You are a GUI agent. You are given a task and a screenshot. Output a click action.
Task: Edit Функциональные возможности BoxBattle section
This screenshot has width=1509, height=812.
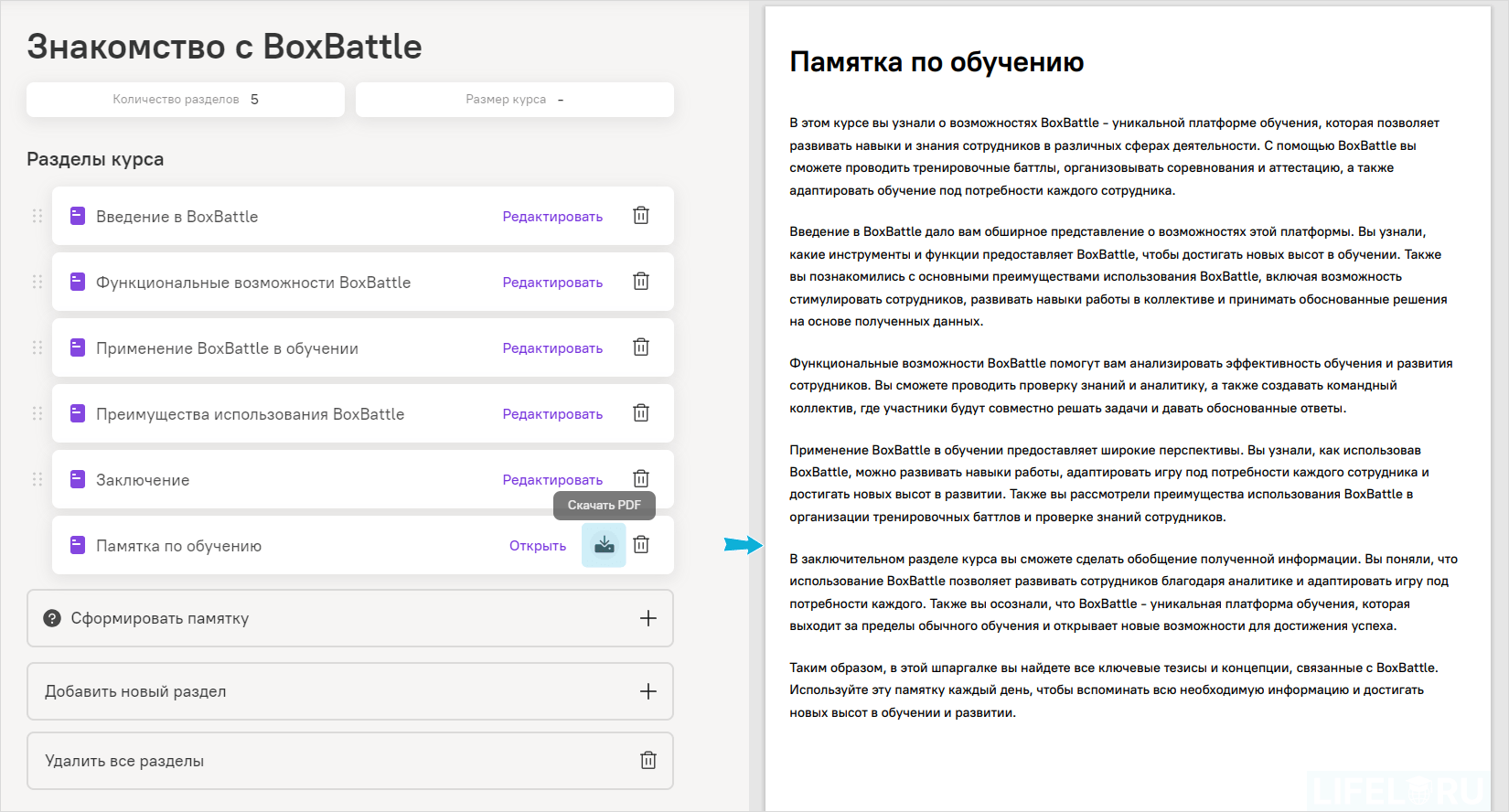[x=552, y=283]
